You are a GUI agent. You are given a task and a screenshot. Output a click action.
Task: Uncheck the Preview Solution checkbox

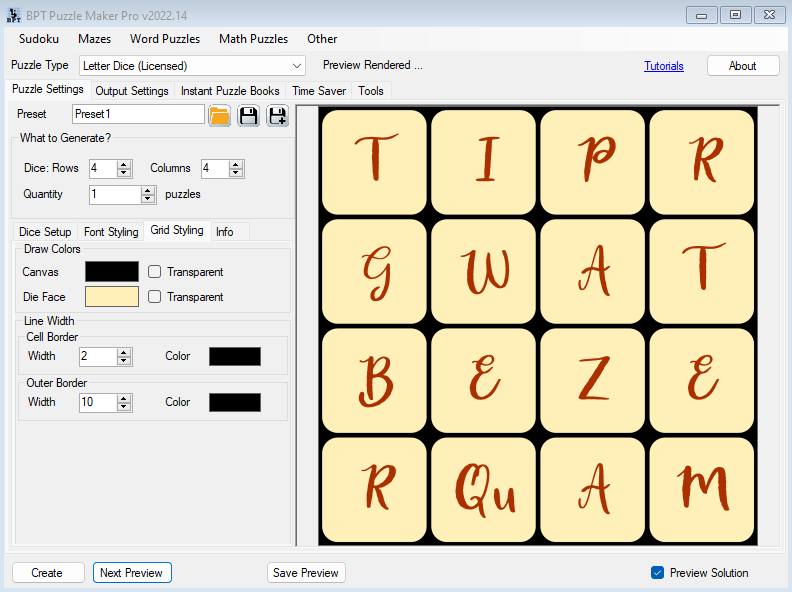click(657, 573)
